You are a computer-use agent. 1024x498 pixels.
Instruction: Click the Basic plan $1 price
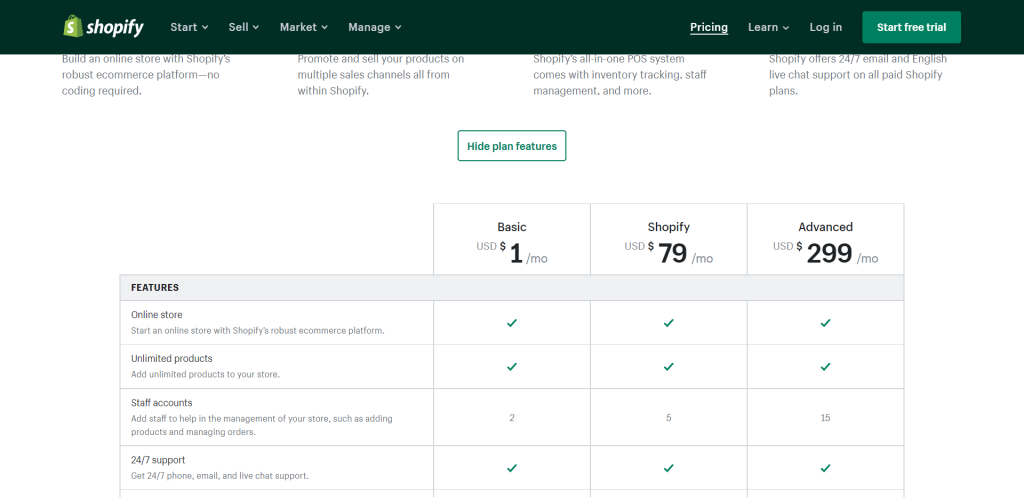pos(512,253)
